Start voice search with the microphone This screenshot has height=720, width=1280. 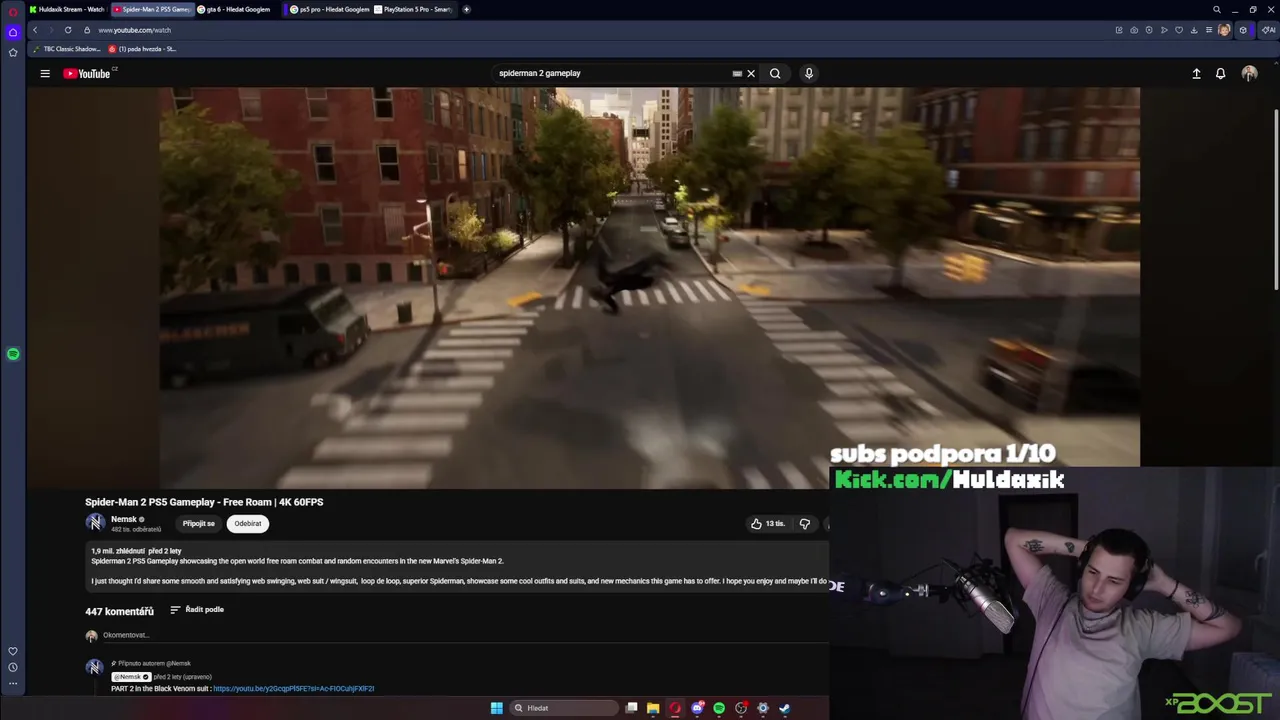tap(809, 73)
